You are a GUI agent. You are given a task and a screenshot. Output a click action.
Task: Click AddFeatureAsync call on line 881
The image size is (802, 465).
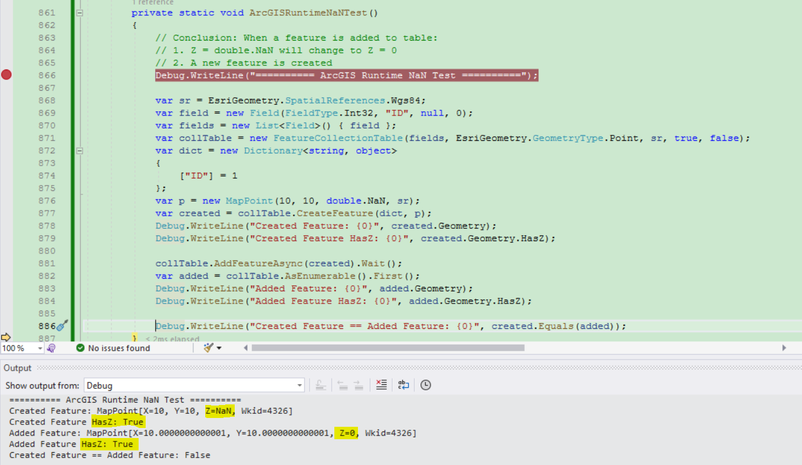258,263
